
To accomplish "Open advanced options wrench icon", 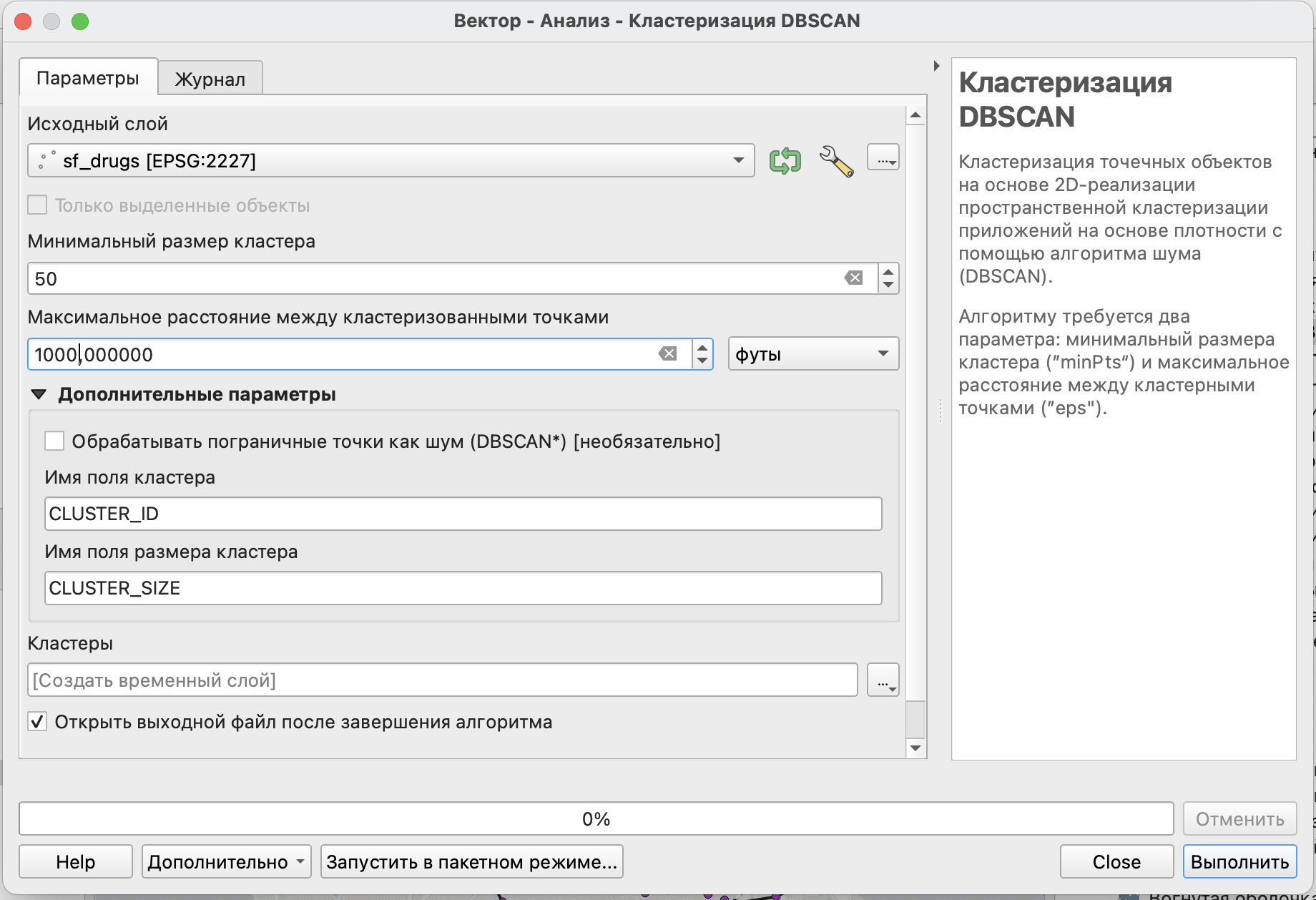I will coord(835,160).
